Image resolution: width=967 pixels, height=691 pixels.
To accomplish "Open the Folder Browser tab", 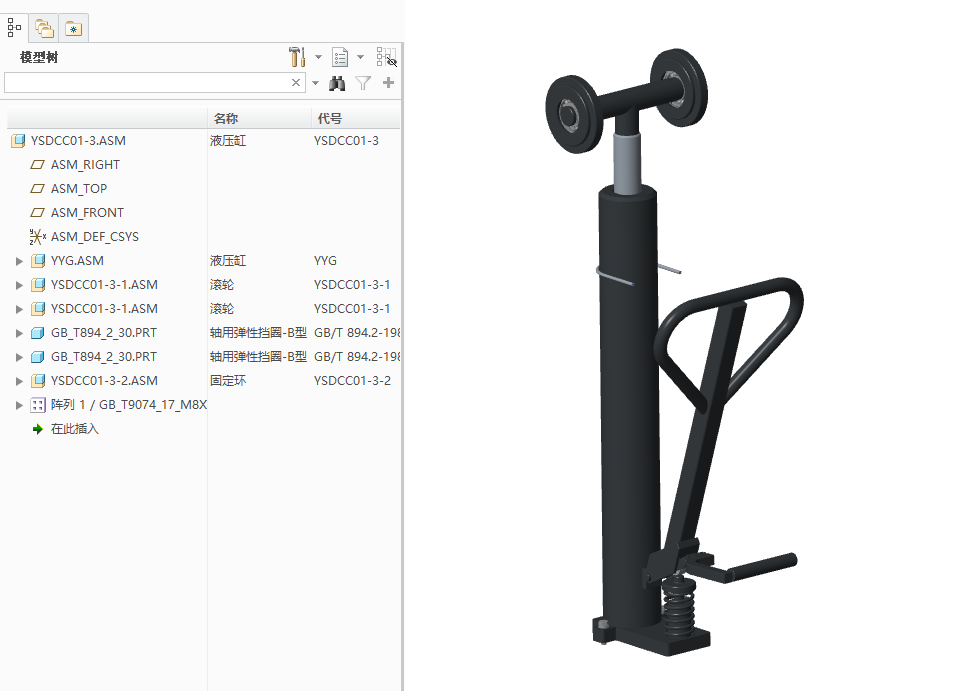I will tap(44, 28).
